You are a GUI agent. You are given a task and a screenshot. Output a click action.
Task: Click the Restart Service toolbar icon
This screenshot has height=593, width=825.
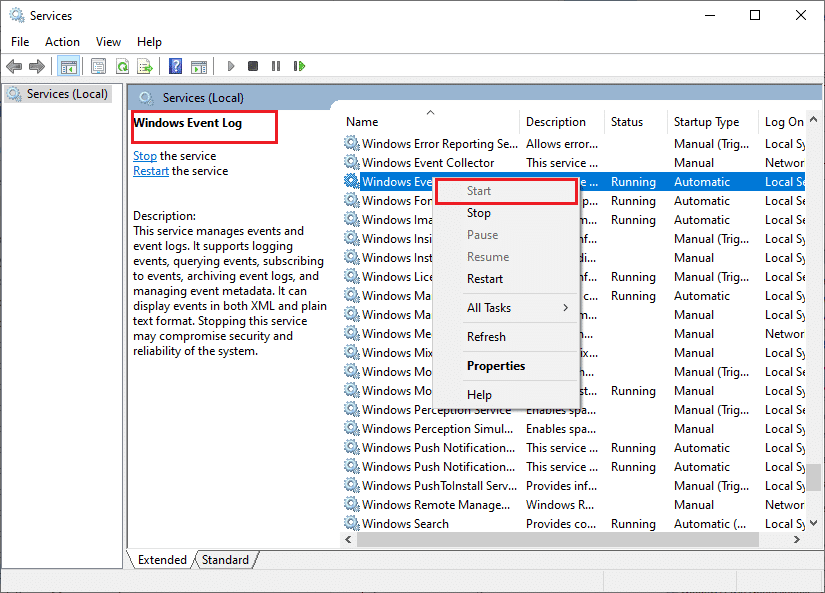click(299, 67)
